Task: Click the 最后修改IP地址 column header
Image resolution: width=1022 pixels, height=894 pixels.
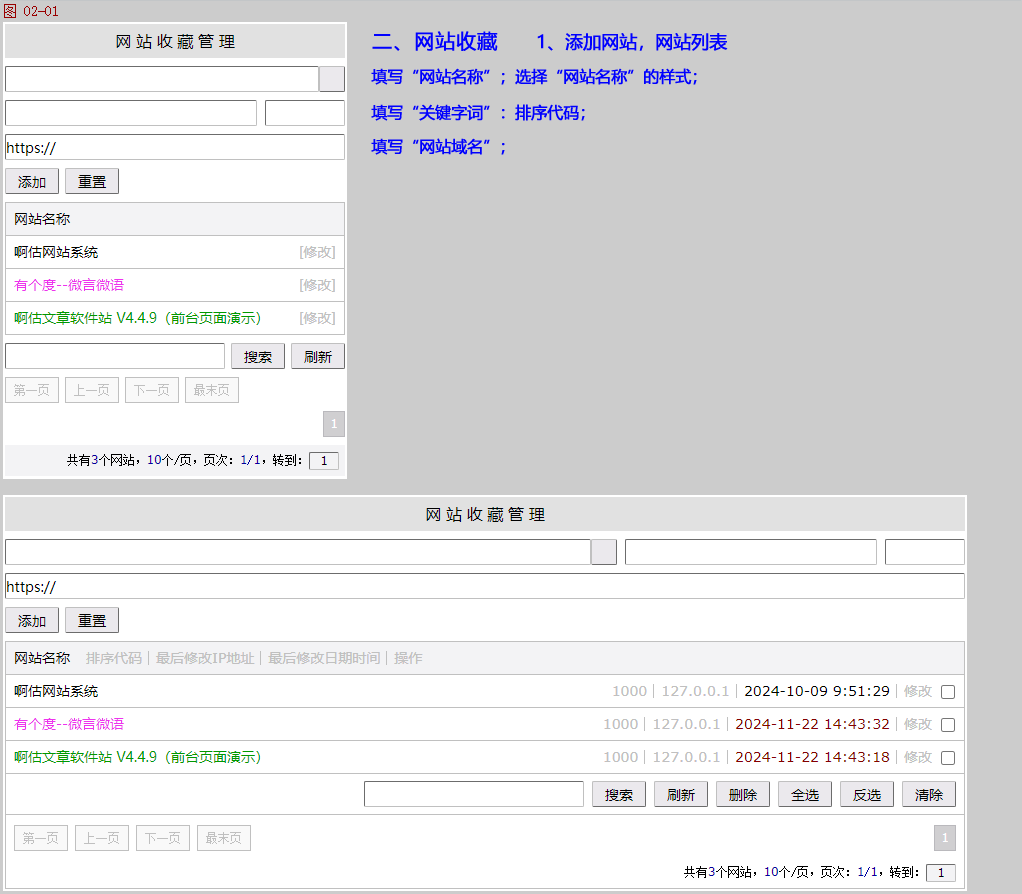Action: click(205, 658)
